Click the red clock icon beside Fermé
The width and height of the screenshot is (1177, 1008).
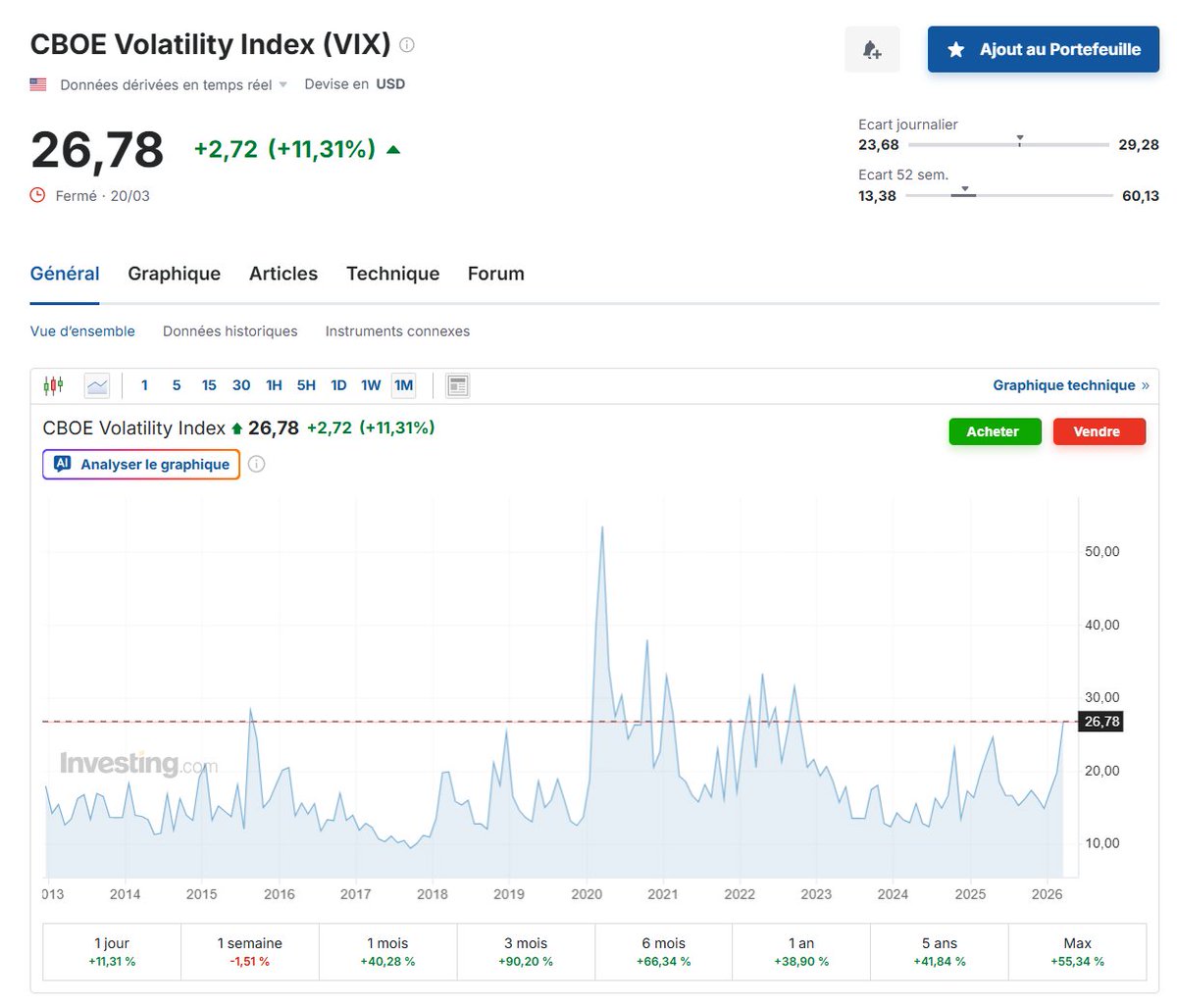(x=38, y=195)
